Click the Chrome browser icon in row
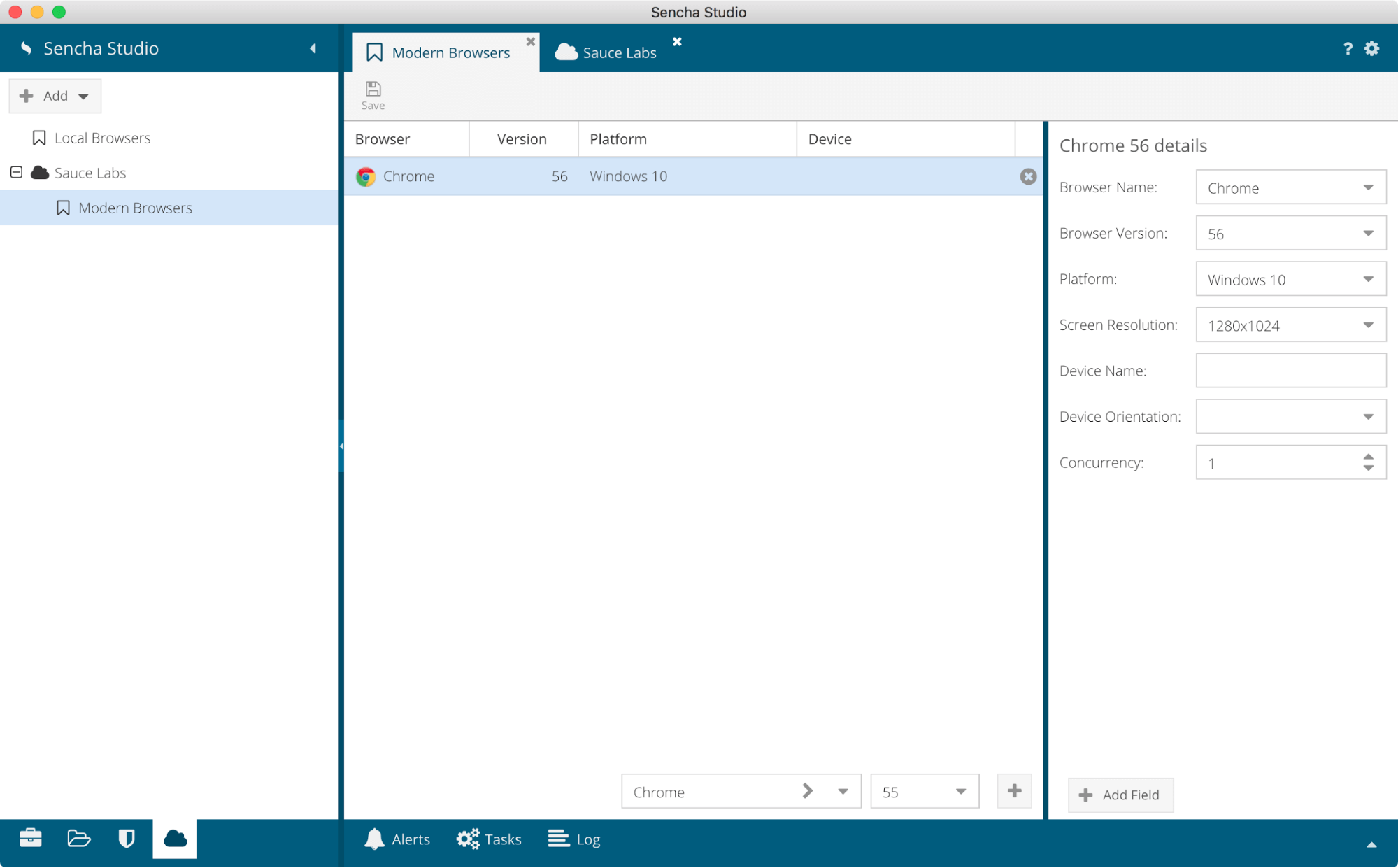1398x868 pixels. pyautogui.click(x=366, y=176)
